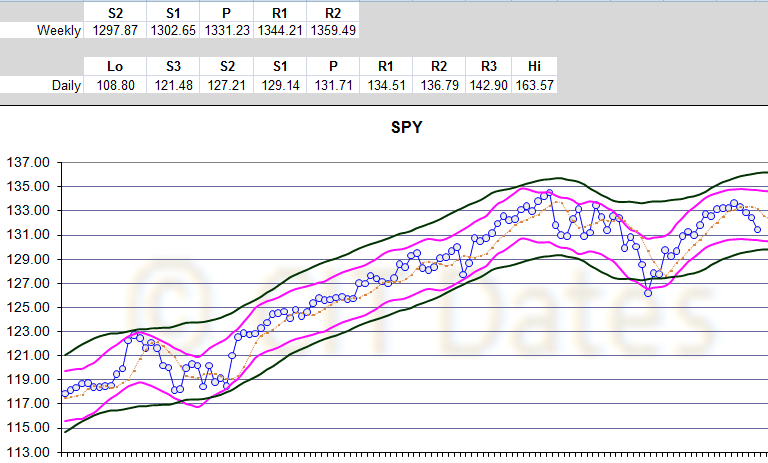Viewport: 768px width, 463px height.
Task: Select the Weekly R1 value 1344.21
Action: (280, 30)
